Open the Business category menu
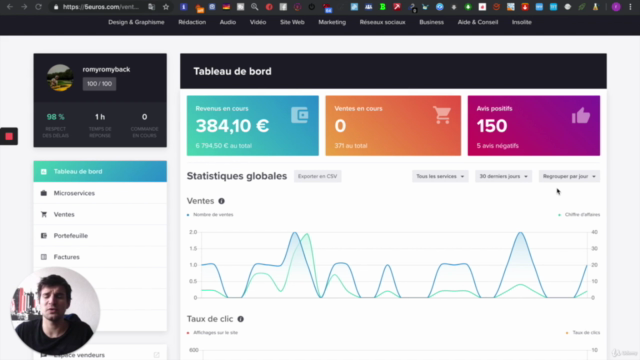The width and height of the screenshot is (640, 360). [x=431, y=22]
